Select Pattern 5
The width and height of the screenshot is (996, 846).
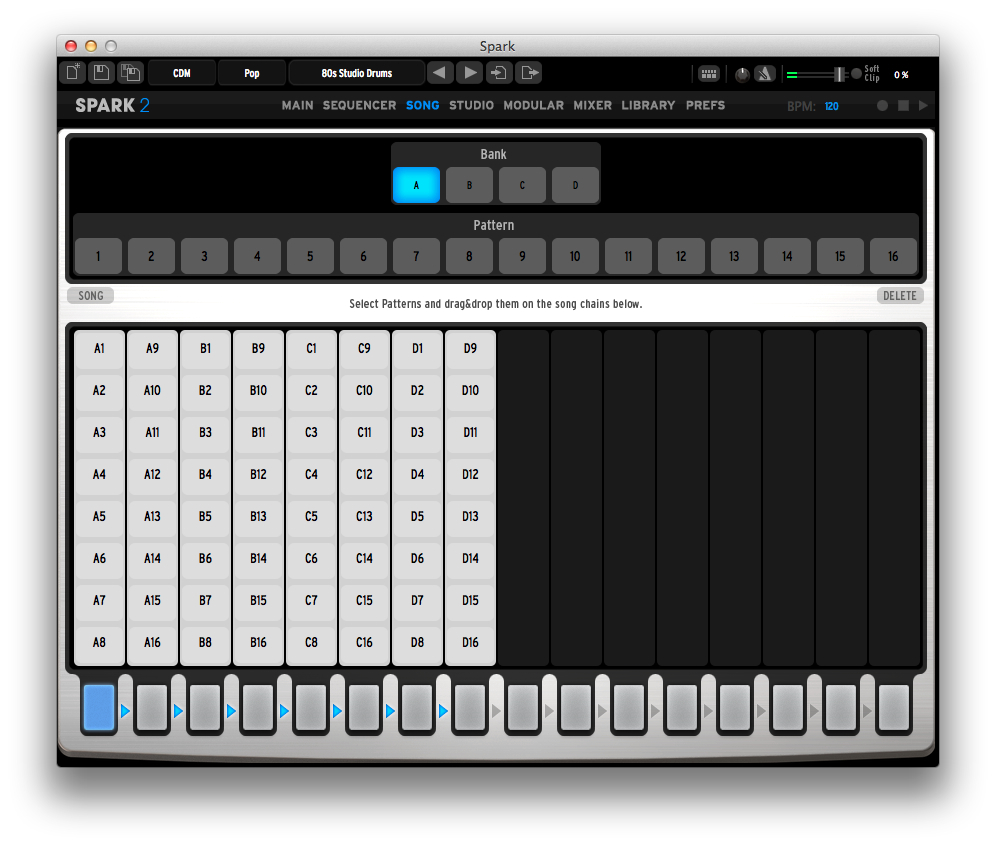click(x=310, y=257)
